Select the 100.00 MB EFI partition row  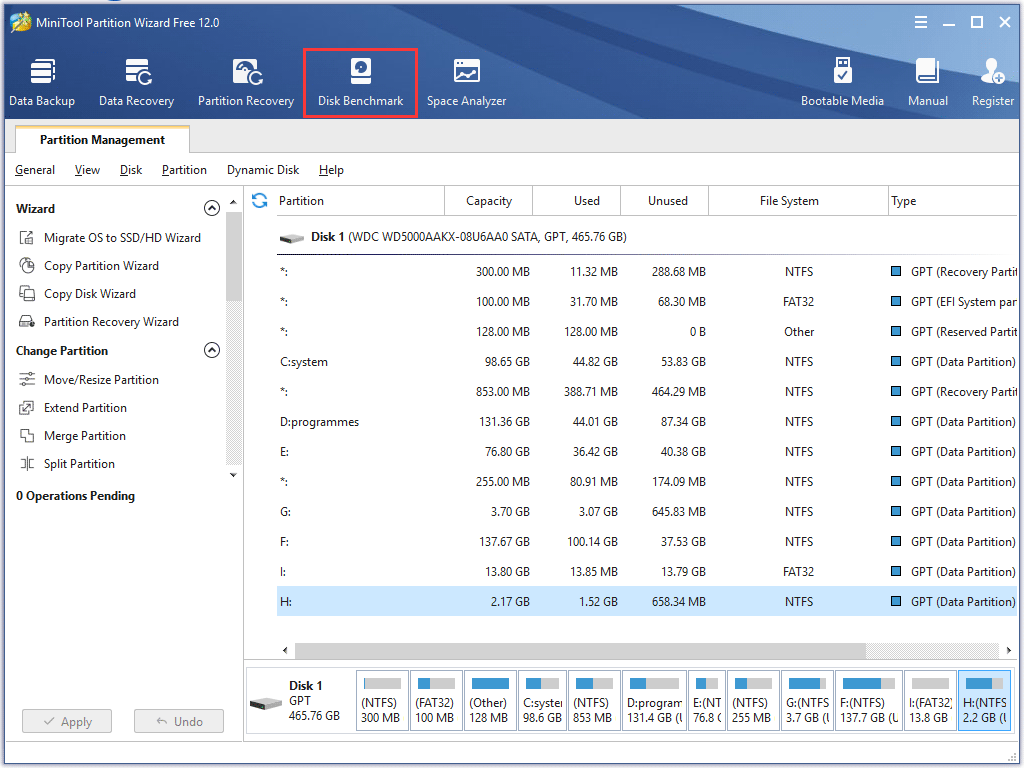647,302
